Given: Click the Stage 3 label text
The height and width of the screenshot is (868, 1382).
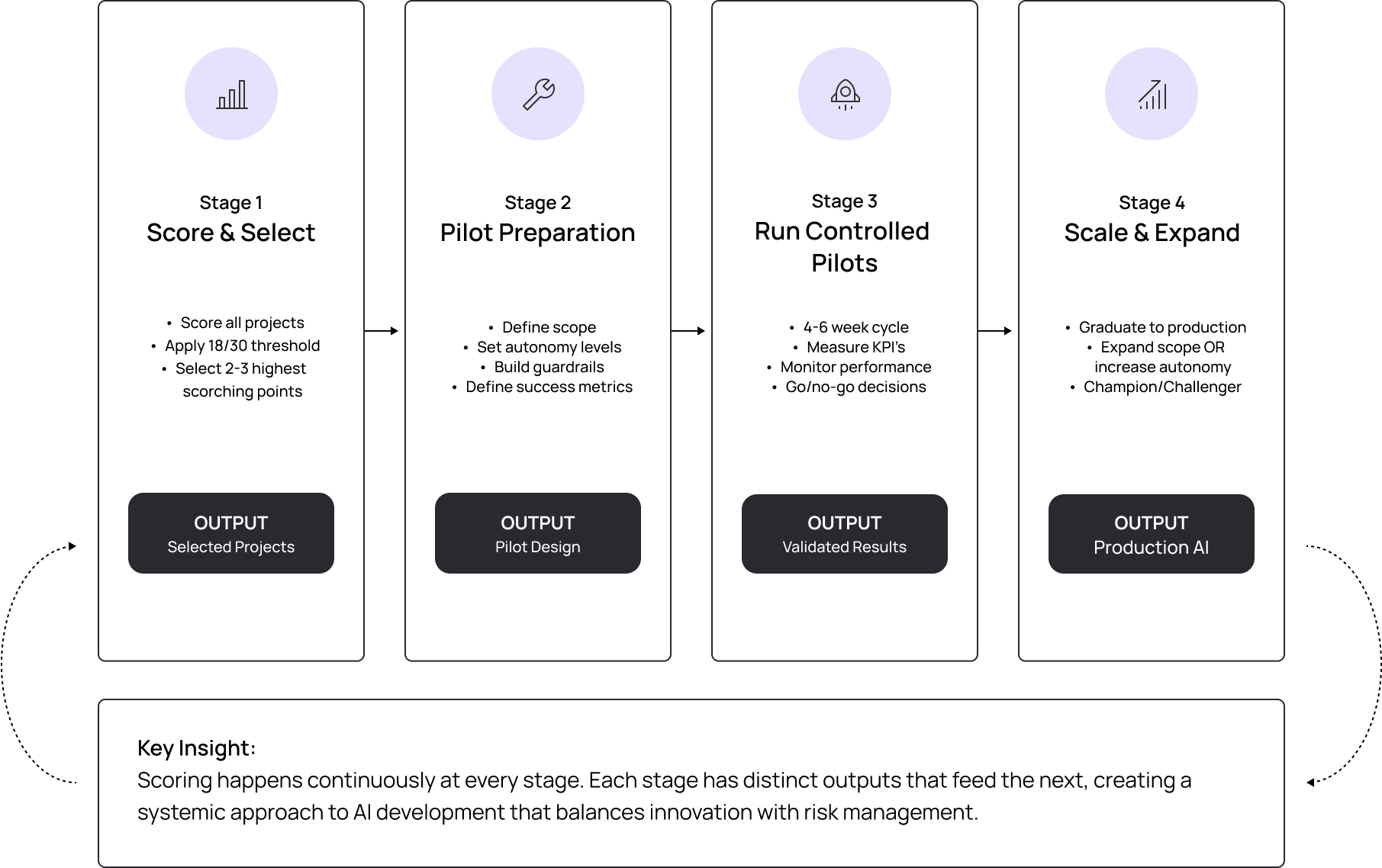Looking at the screenshot, I should (844, 201).
